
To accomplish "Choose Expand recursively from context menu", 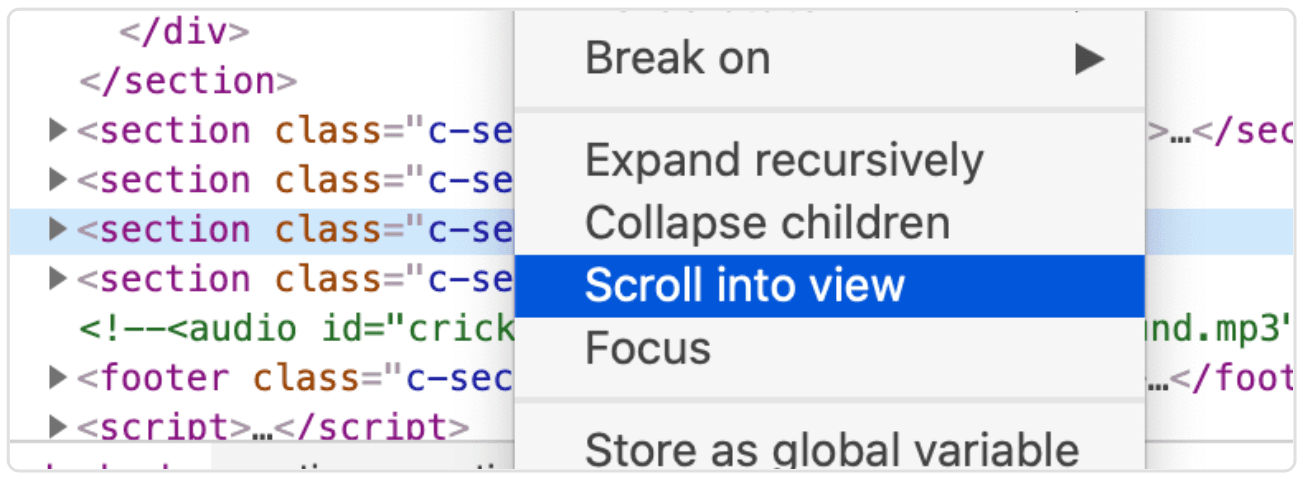I will click(784, 161).
